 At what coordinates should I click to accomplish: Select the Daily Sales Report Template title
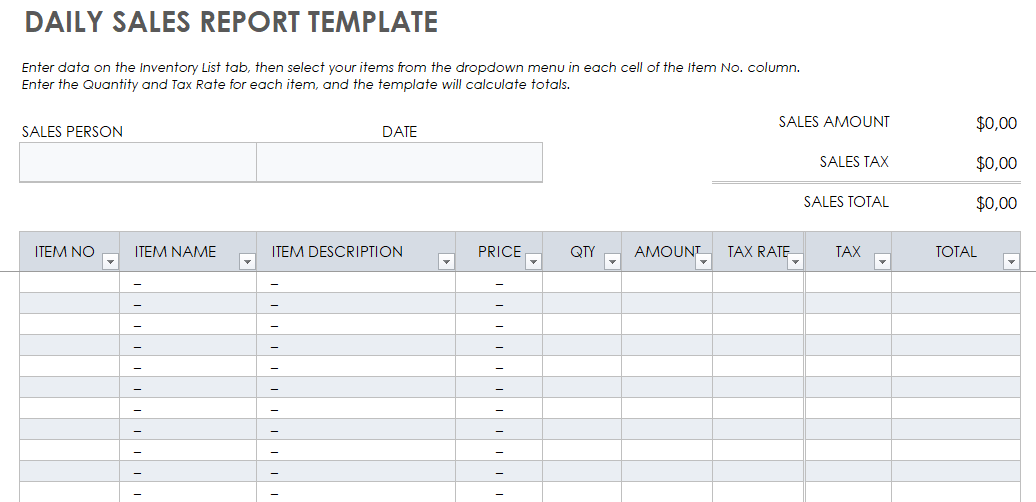click(231, 22)
